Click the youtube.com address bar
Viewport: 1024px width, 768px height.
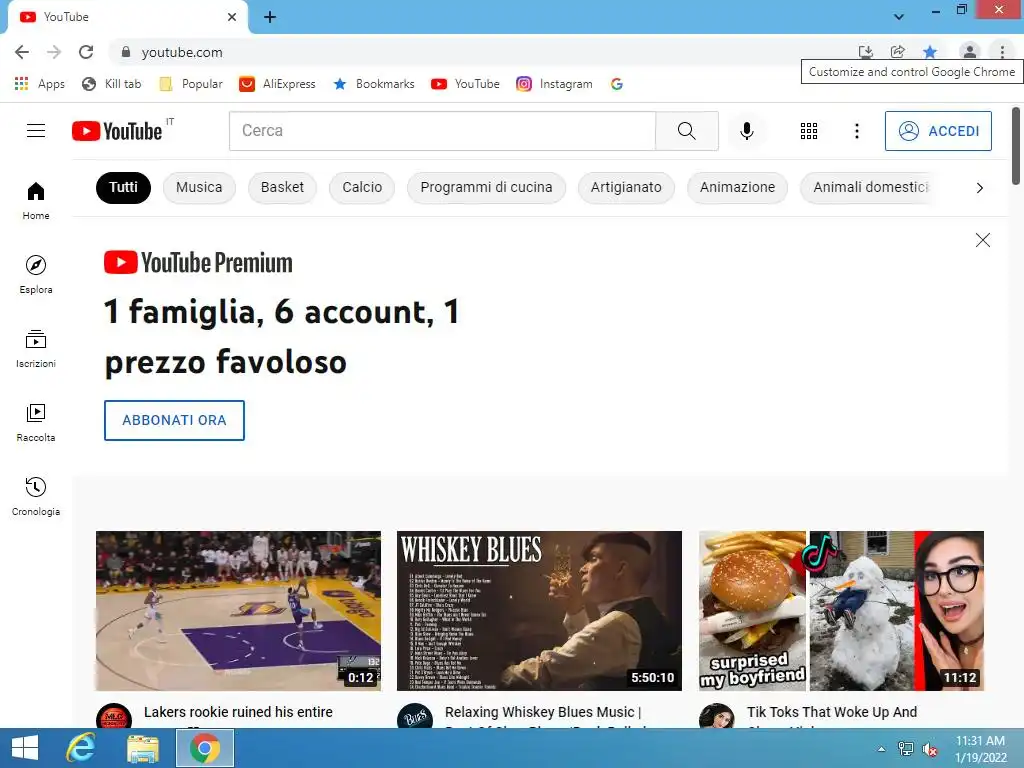click(483, 52)
